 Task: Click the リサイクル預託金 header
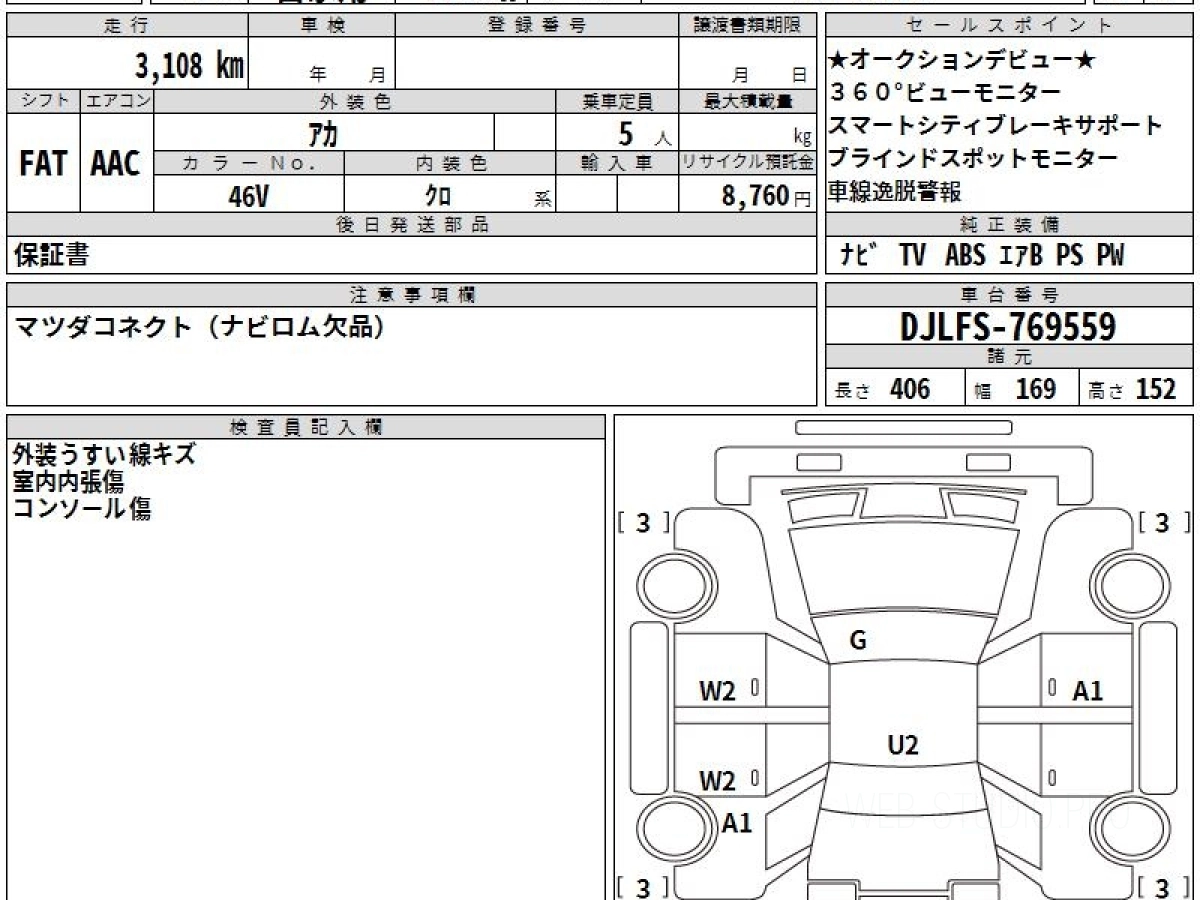click(747, 163)
